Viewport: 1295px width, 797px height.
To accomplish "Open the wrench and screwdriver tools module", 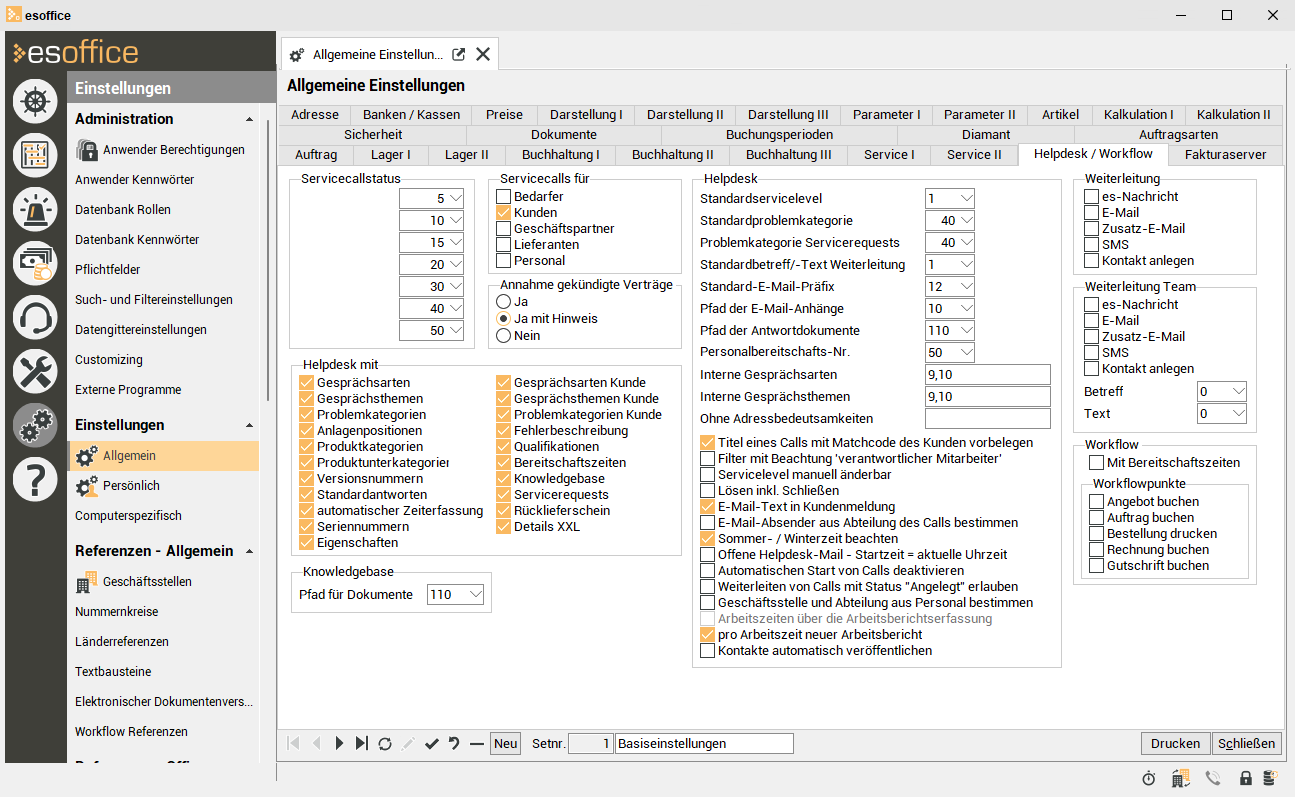I will (x=35, y=371).
